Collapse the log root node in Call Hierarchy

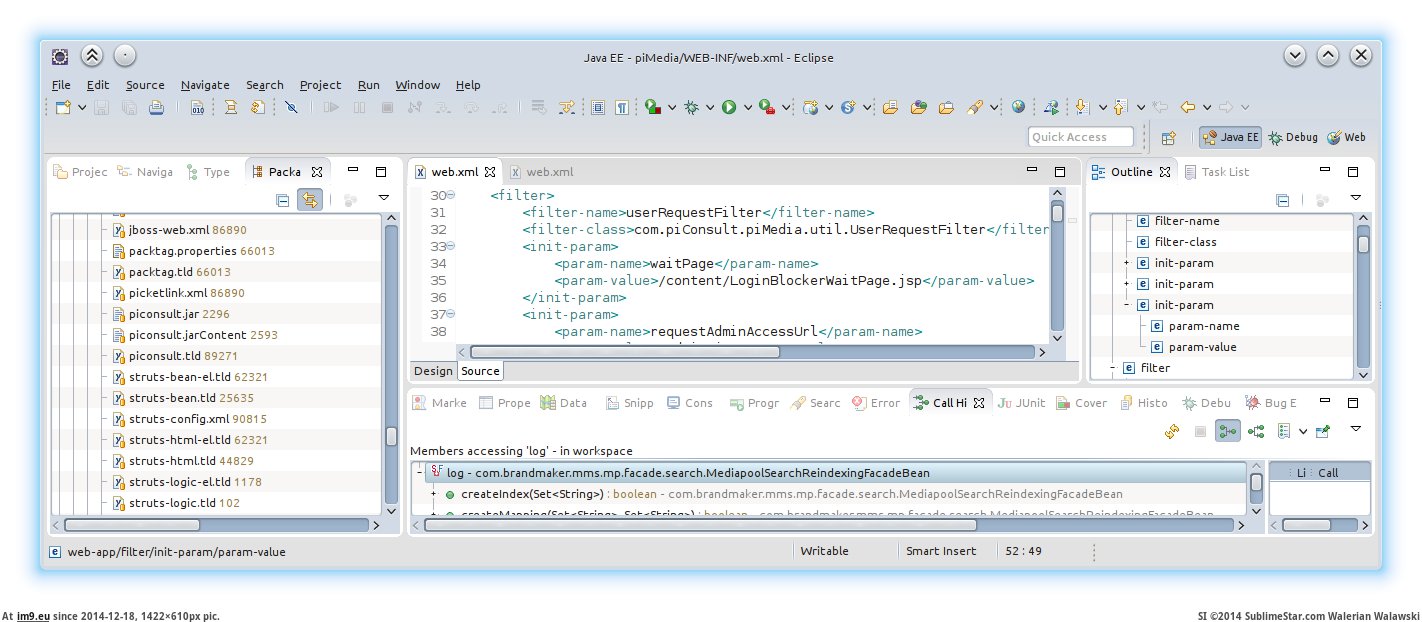coord(417,473)
